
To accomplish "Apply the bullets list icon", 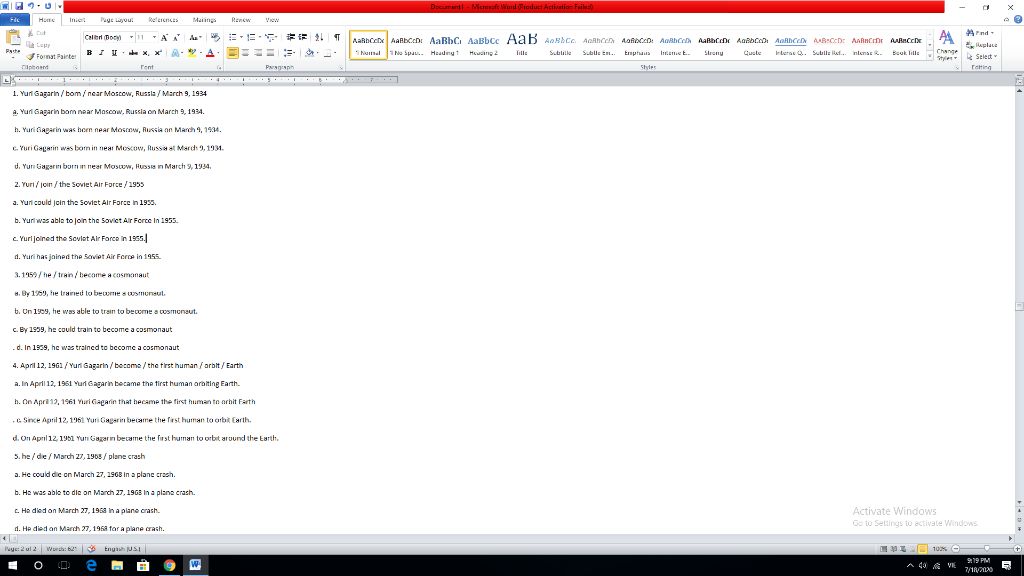I will [x=233, y=37].
